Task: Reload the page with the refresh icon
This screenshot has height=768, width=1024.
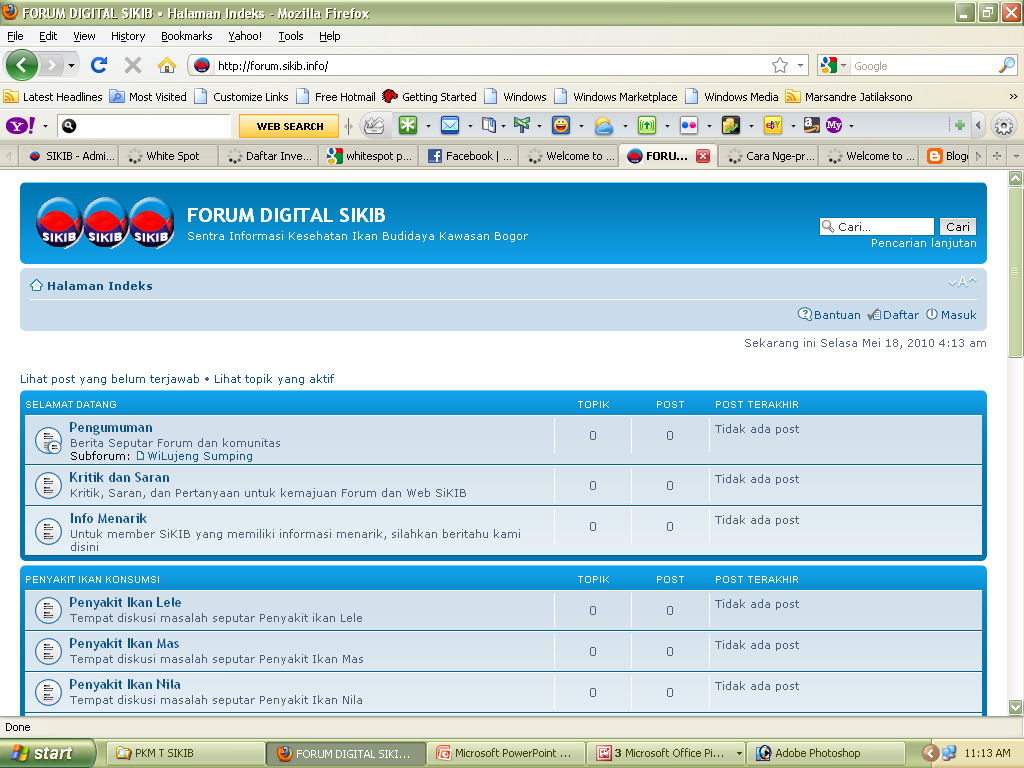Action: [x=99, y=63]
